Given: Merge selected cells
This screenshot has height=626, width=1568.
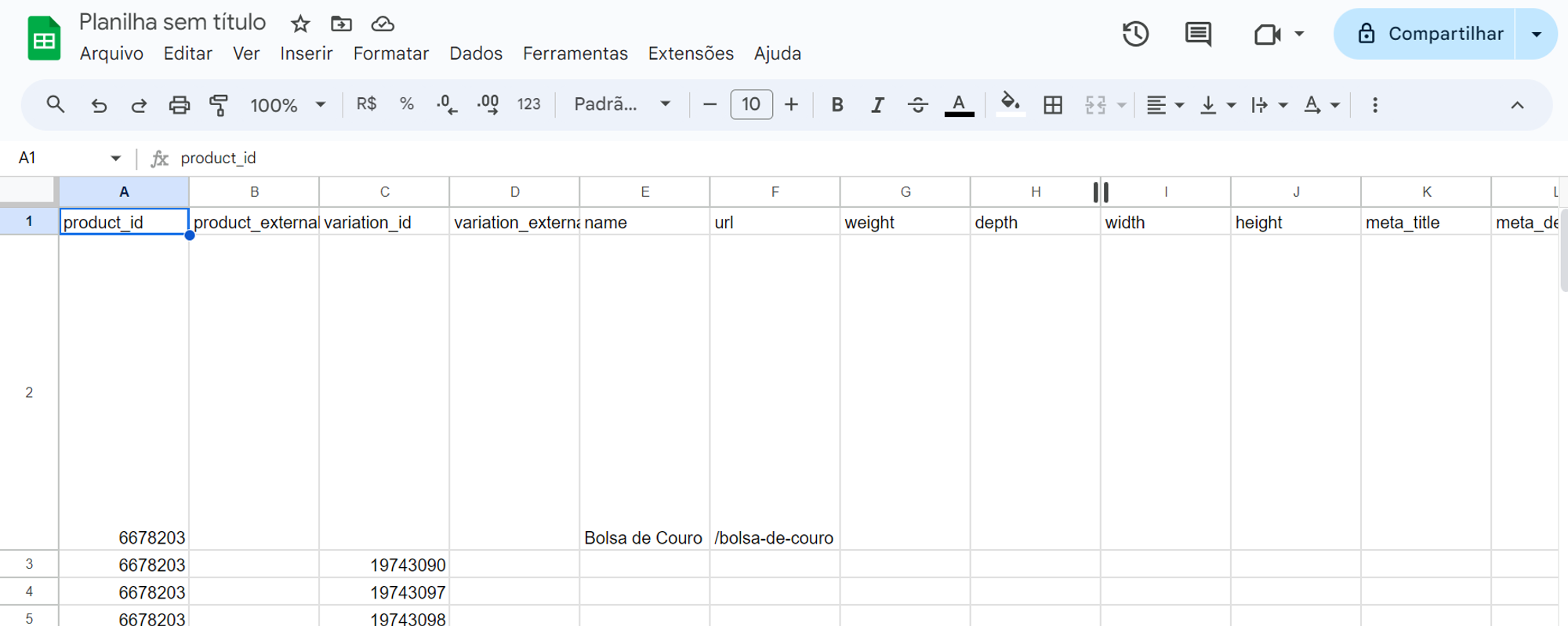Looking at the screenshot, I should [x=1095, y=104].
